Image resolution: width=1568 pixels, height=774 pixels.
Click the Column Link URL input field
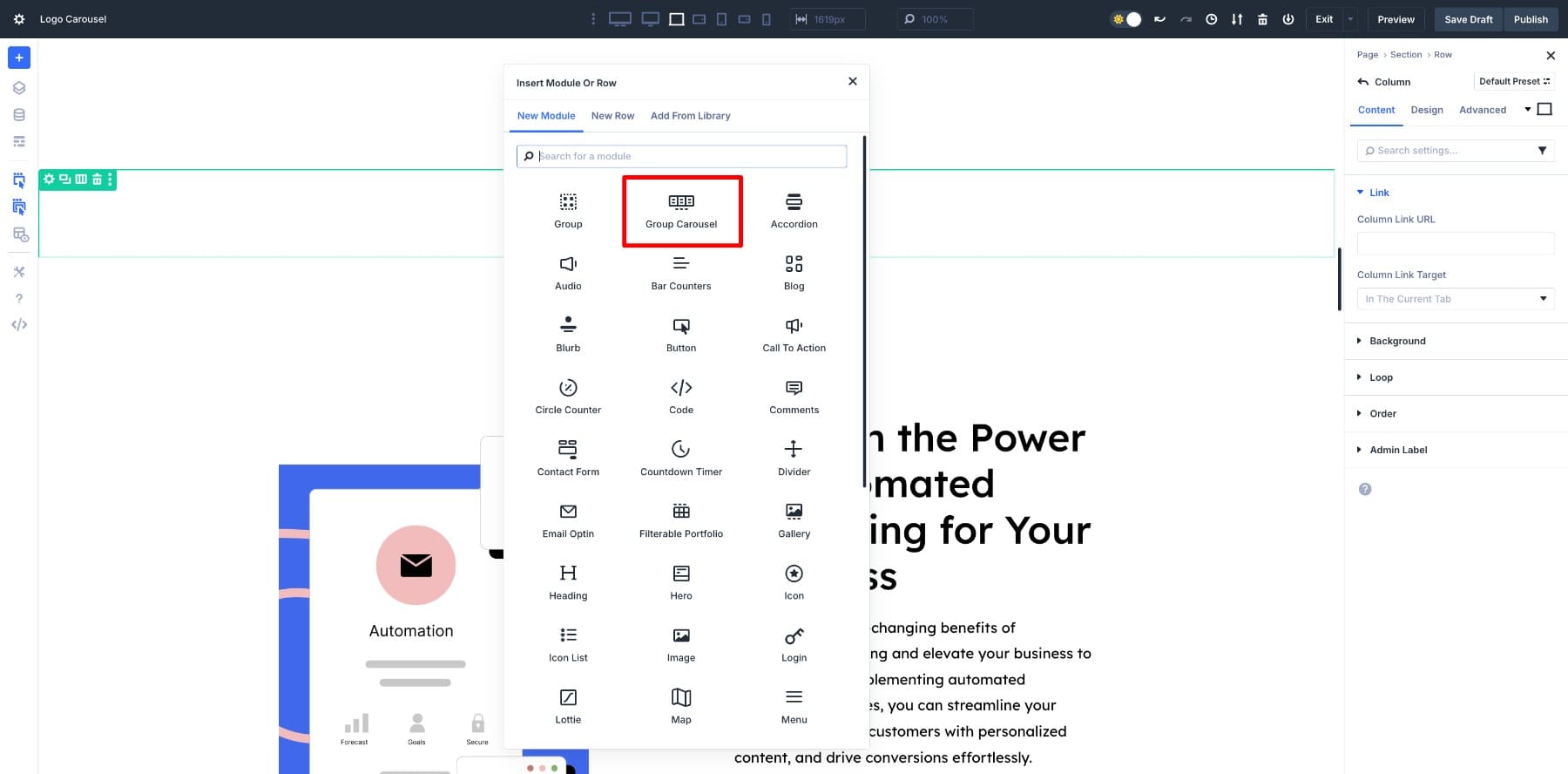point(1455,243)
